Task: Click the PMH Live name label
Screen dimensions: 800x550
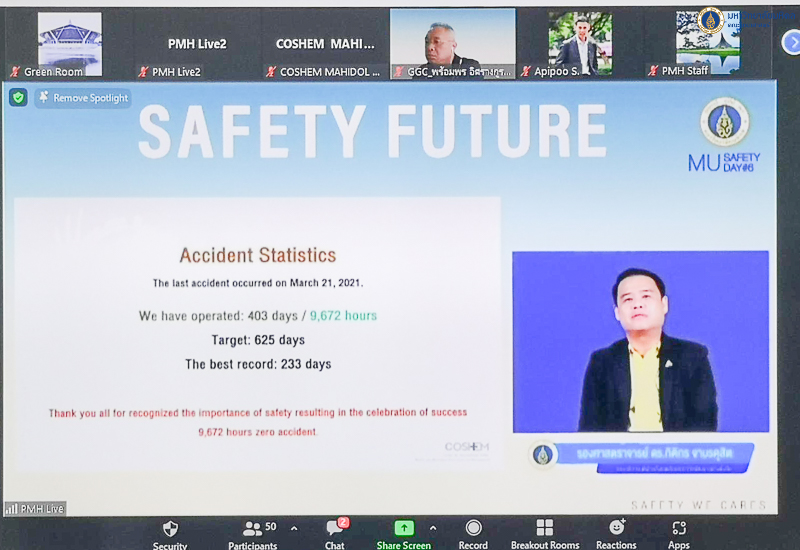Action: coord(36,509)
